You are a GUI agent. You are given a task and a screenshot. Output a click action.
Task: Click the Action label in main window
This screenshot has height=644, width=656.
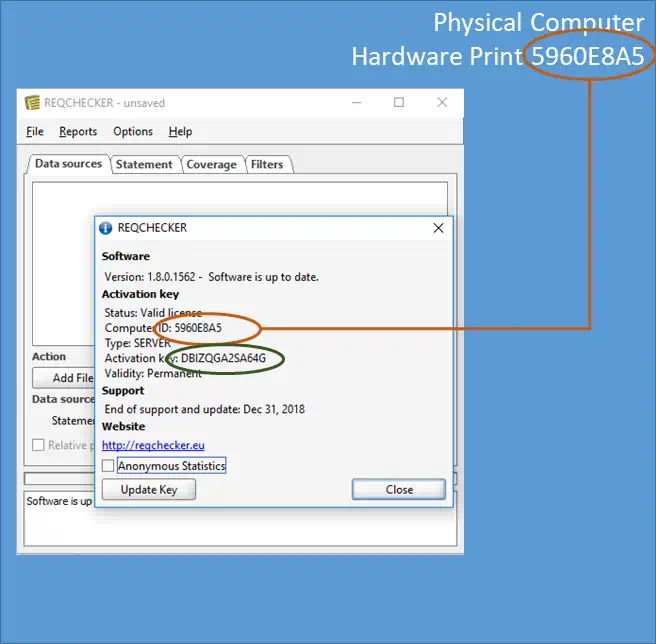point(49,357)
